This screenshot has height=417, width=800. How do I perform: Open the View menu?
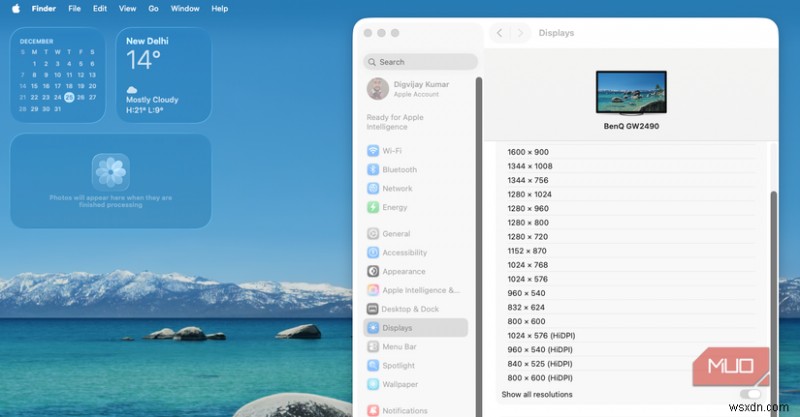128,9
